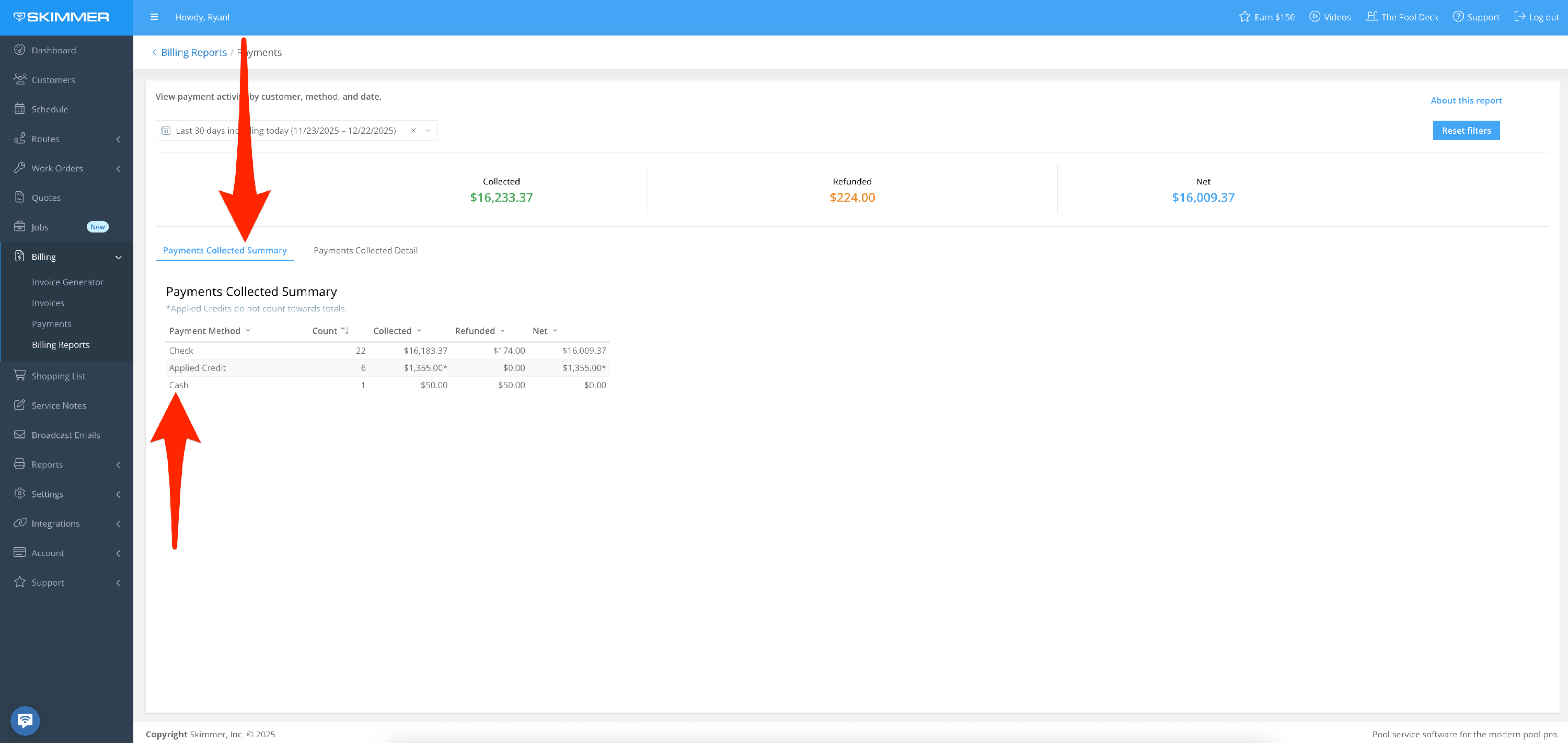The height and width of the screenshot is (743, 1568).
Task: Open the date range dropdown arrow
Action: click(x=428, y=130)
